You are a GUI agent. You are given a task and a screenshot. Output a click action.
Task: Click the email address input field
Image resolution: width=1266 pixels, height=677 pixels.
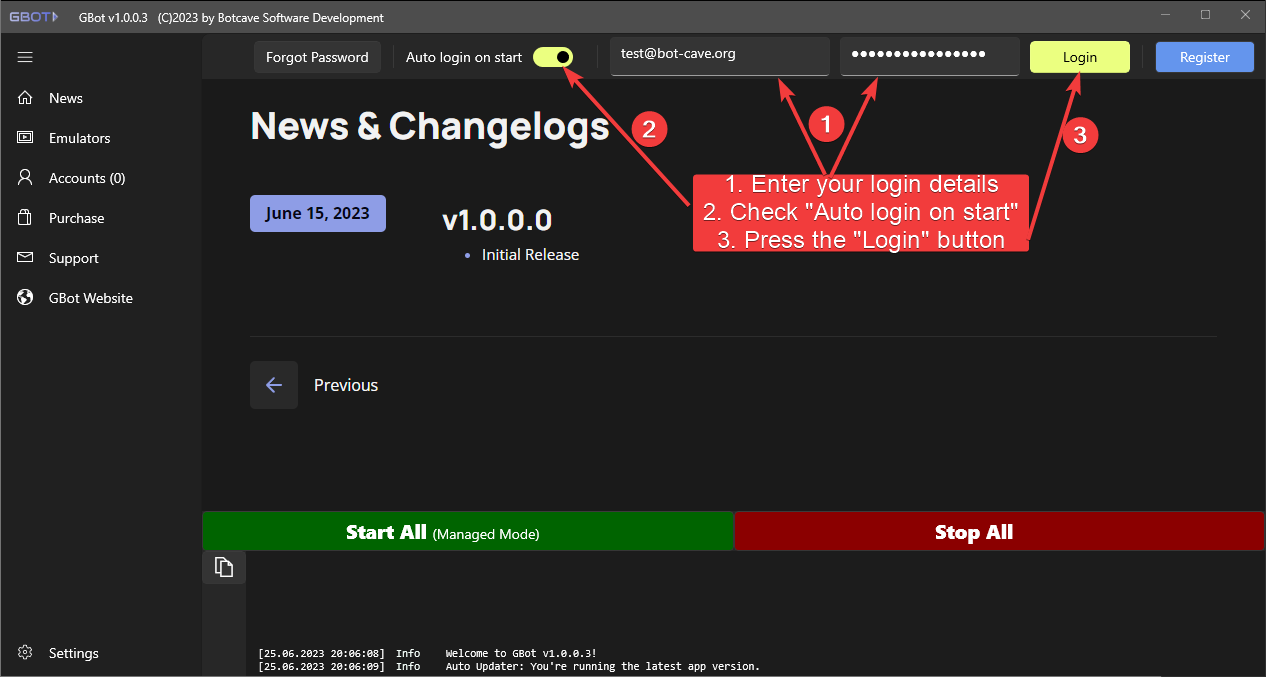[719, 55]
